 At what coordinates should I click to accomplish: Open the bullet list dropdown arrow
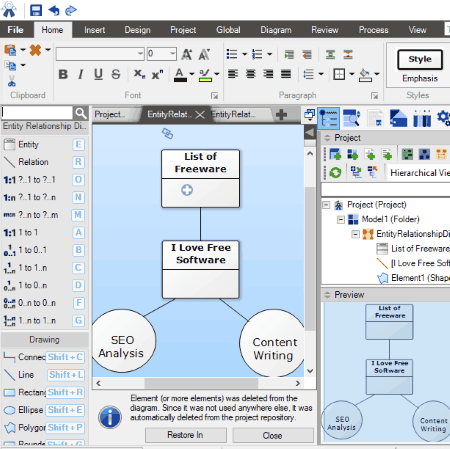(244, 54)
